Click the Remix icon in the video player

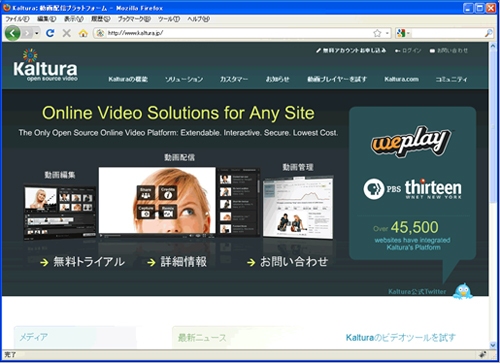168,212
